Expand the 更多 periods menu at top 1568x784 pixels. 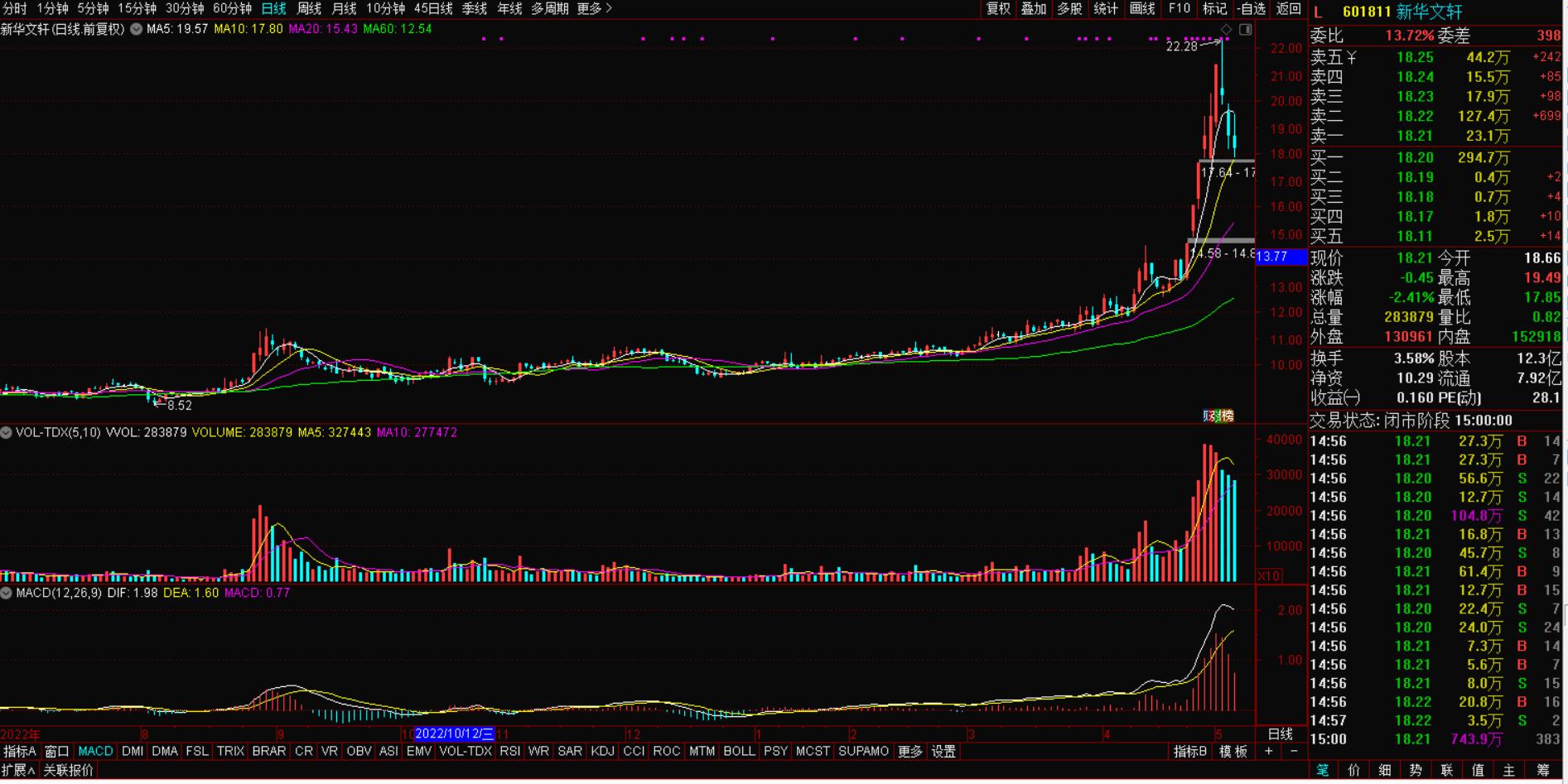590,9
